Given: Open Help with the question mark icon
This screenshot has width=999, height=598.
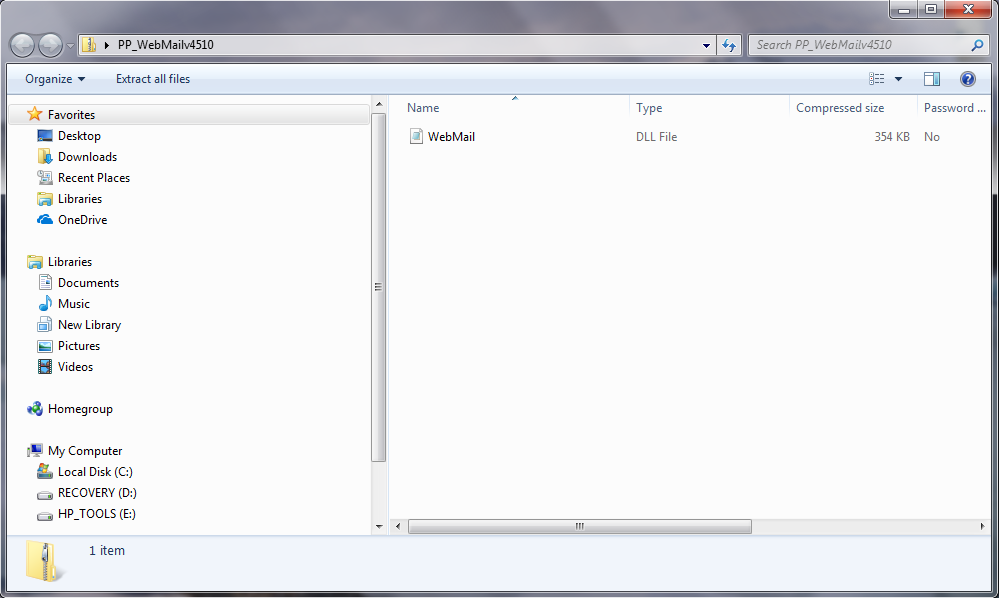Looking at the screenshot, I should tap(967, 79).
